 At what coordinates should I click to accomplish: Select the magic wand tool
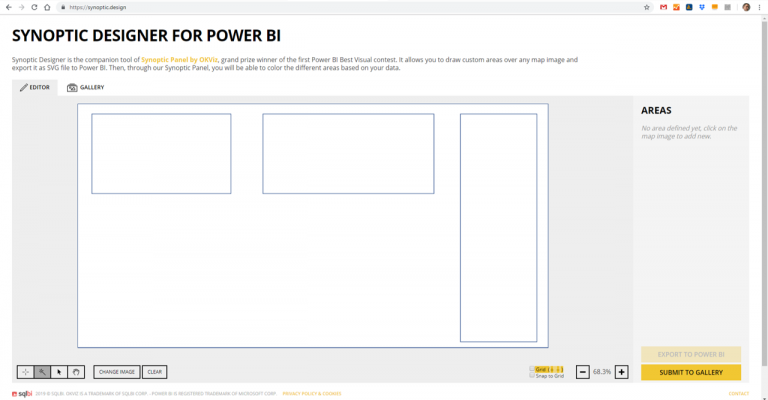[42, 372]
